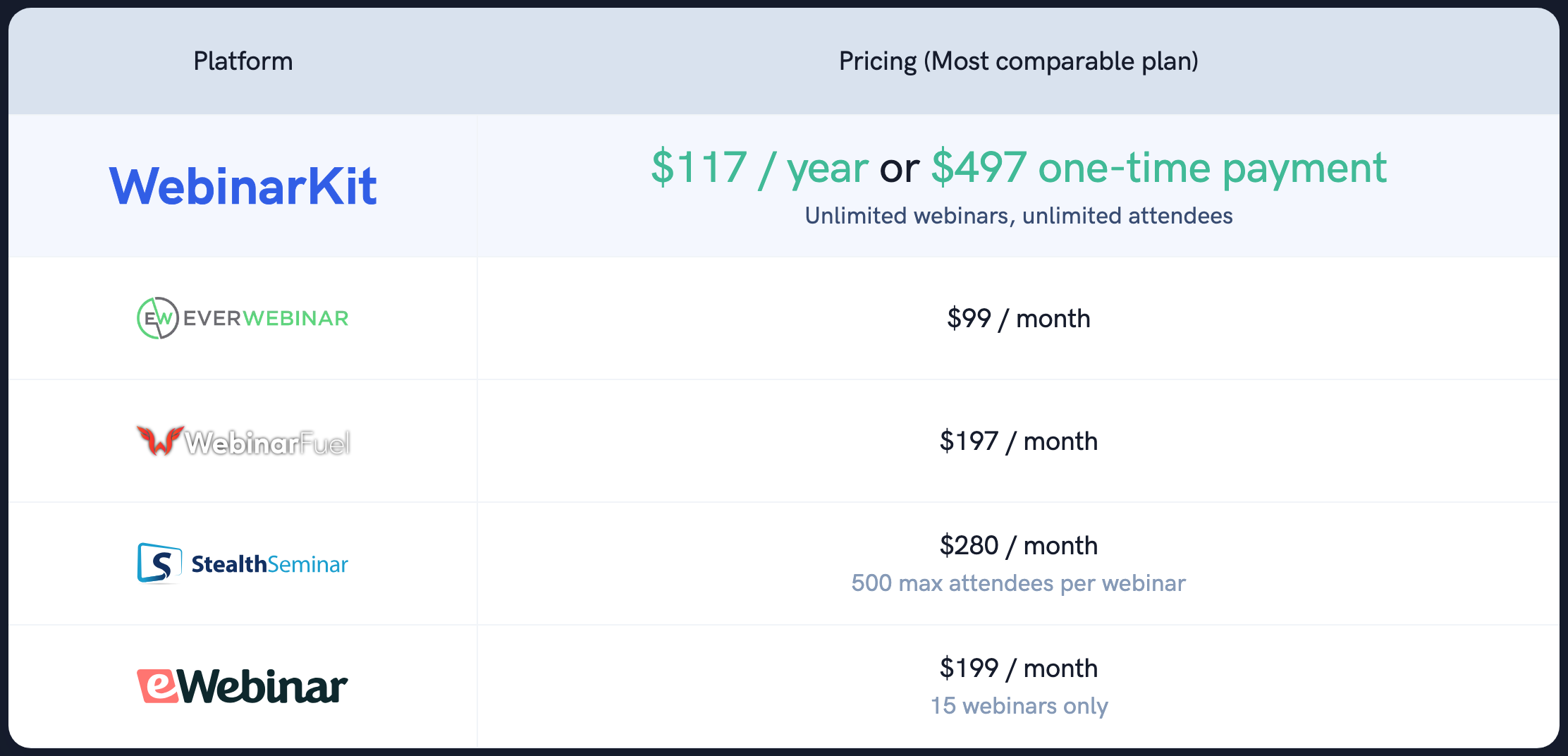The image size is (1568, 756).
Task: Click the $117 / year price text
Action: [x=760, y=168]
